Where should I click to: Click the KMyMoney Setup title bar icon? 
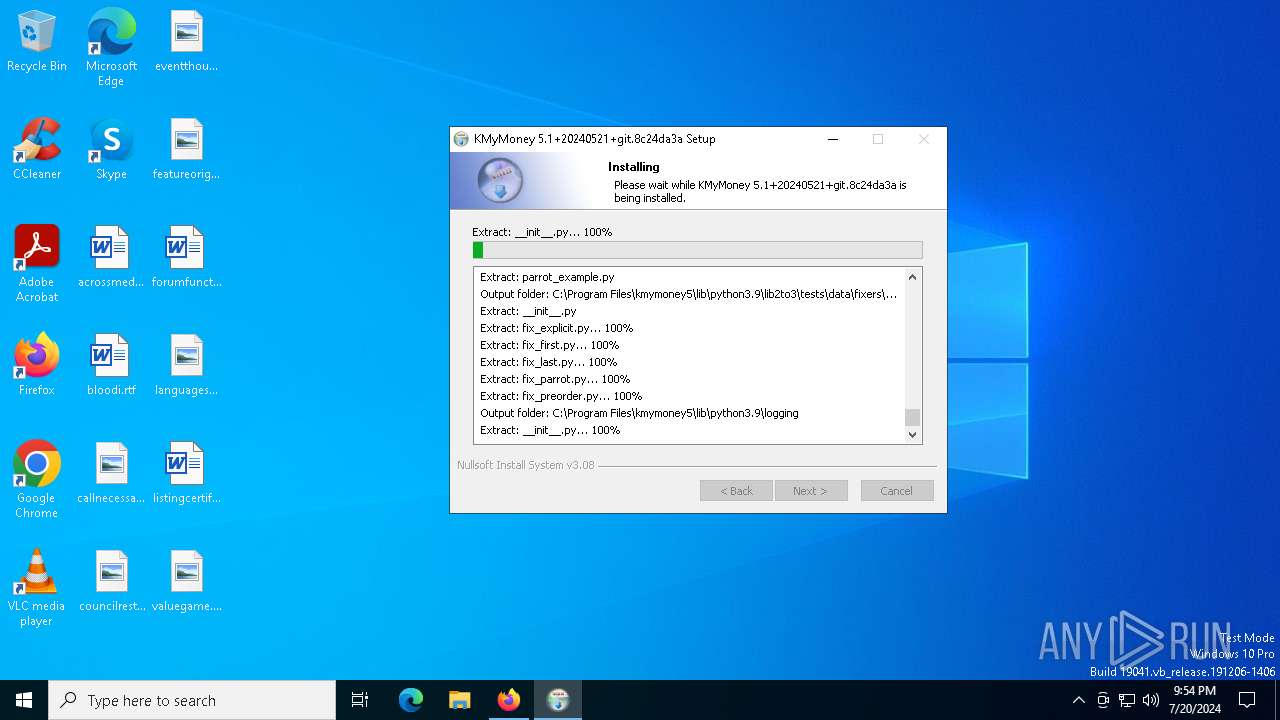(461, 139)
